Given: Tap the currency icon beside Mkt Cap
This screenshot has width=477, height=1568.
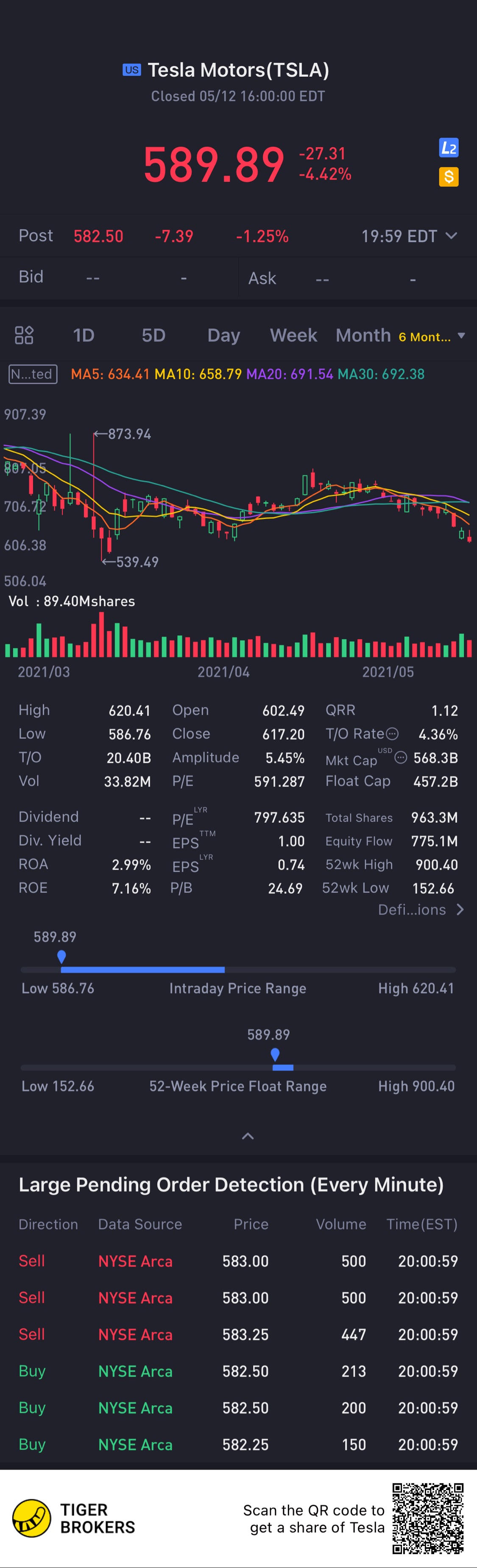Looking at the screenshot, I should (x=400, y=757).
